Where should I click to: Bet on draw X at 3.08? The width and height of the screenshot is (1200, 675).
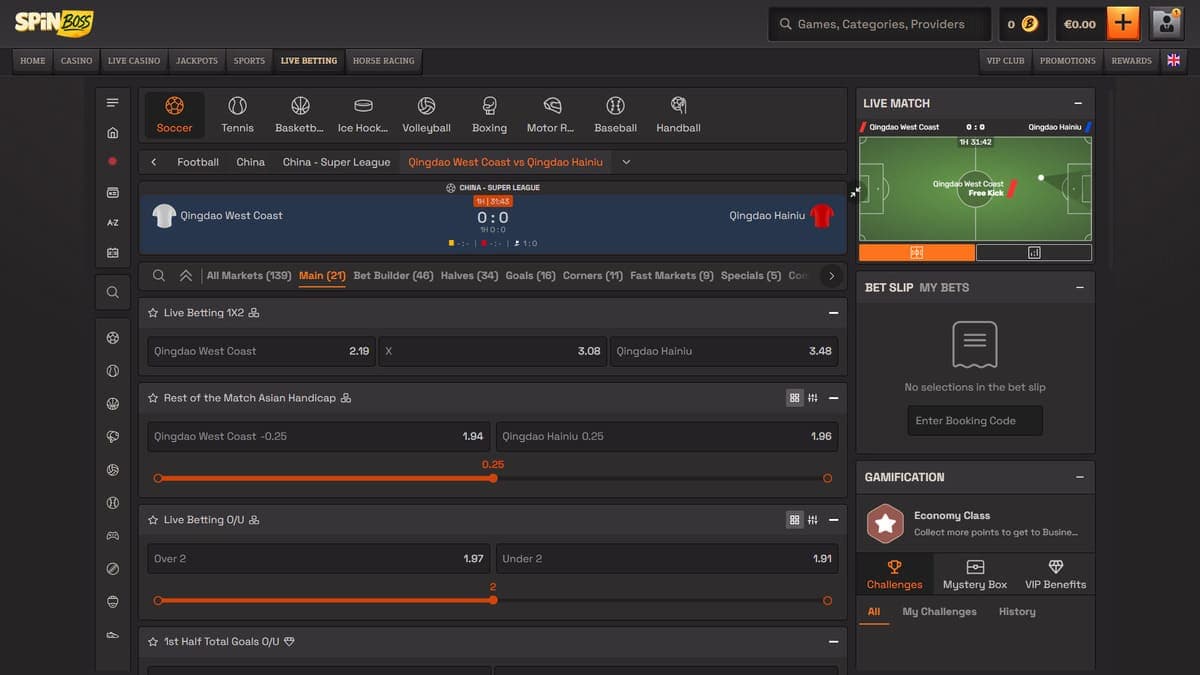[x=492, y=351]
